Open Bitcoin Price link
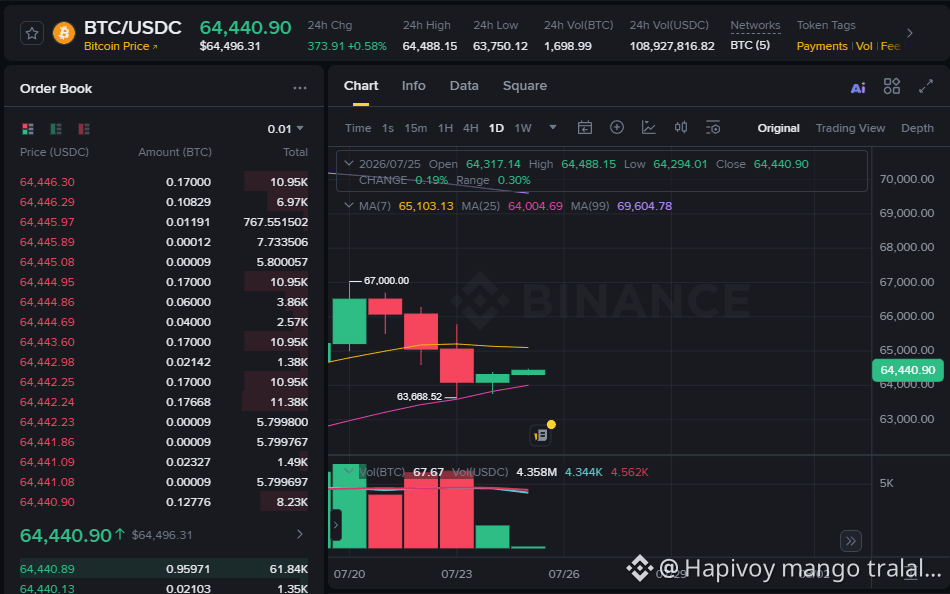The width and height of the screenshot is (950, 594). click(120, 46)
